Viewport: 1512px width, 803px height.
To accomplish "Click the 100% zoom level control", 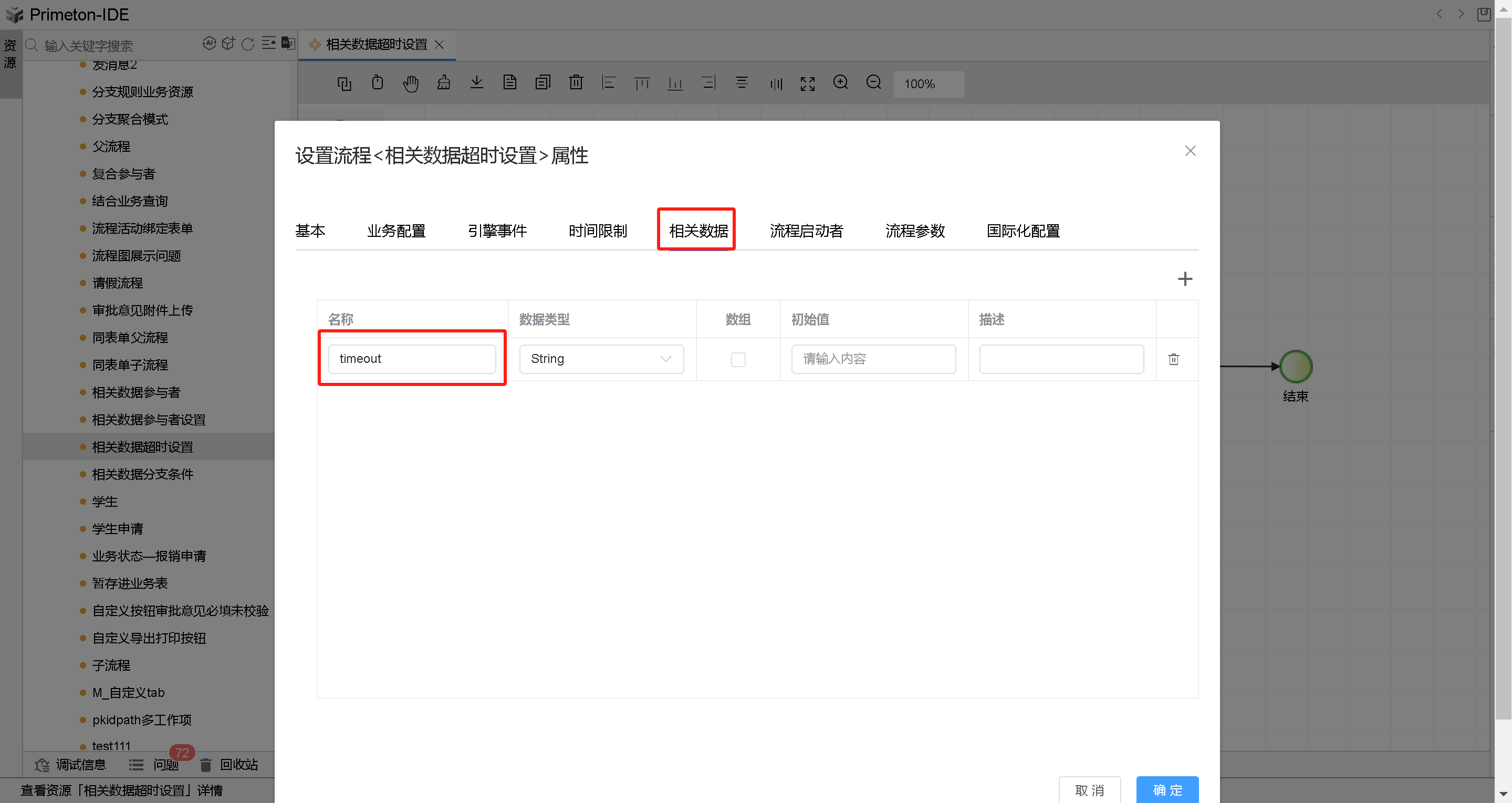I will tap(928, 84).
